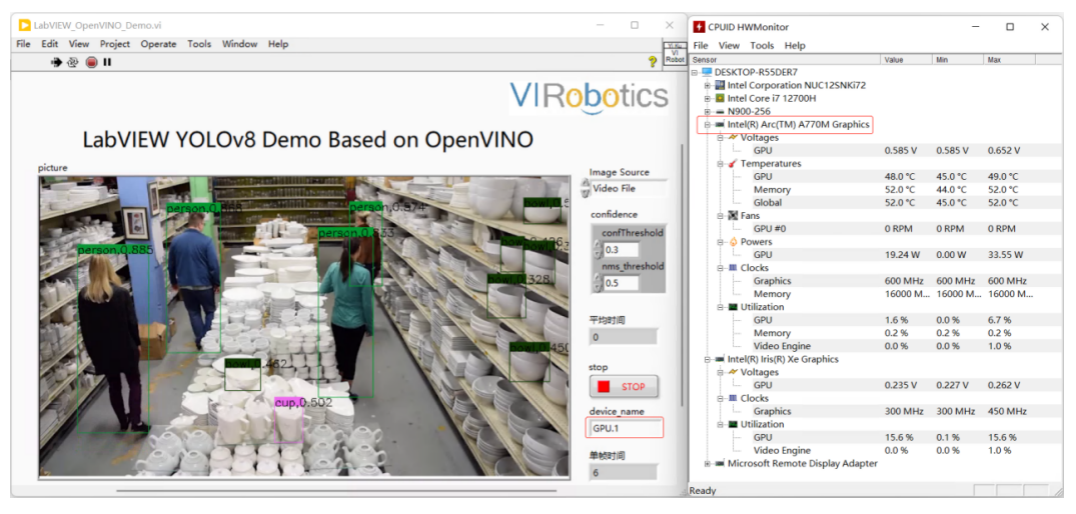
Task: Open the Help menu in LabVIEW
Action: pos(278,44)
